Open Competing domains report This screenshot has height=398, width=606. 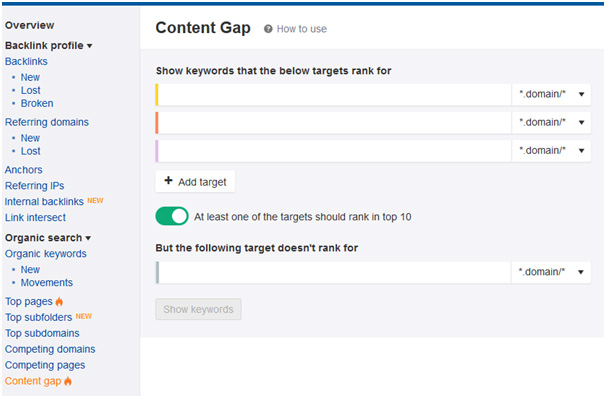click(50, 349)
